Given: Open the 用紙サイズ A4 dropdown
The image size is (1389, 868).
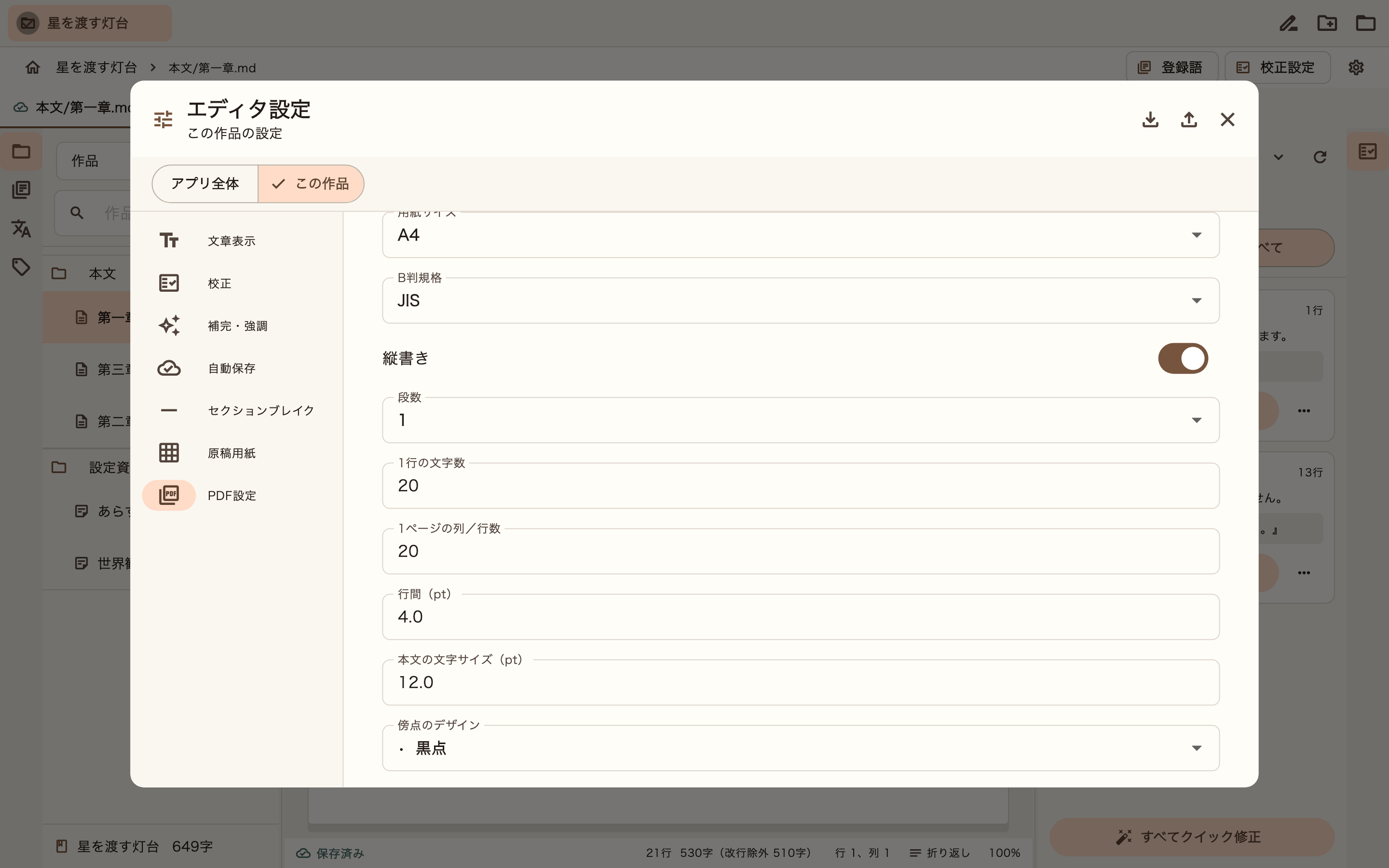Looking at the screenshot, I should coord(801,235).
